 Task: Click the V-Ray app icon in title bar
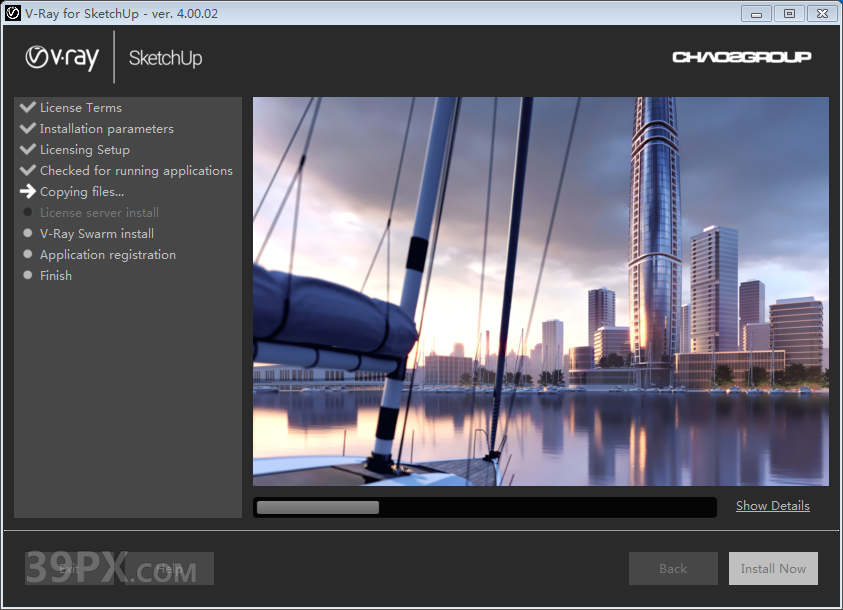click(12, 13)
